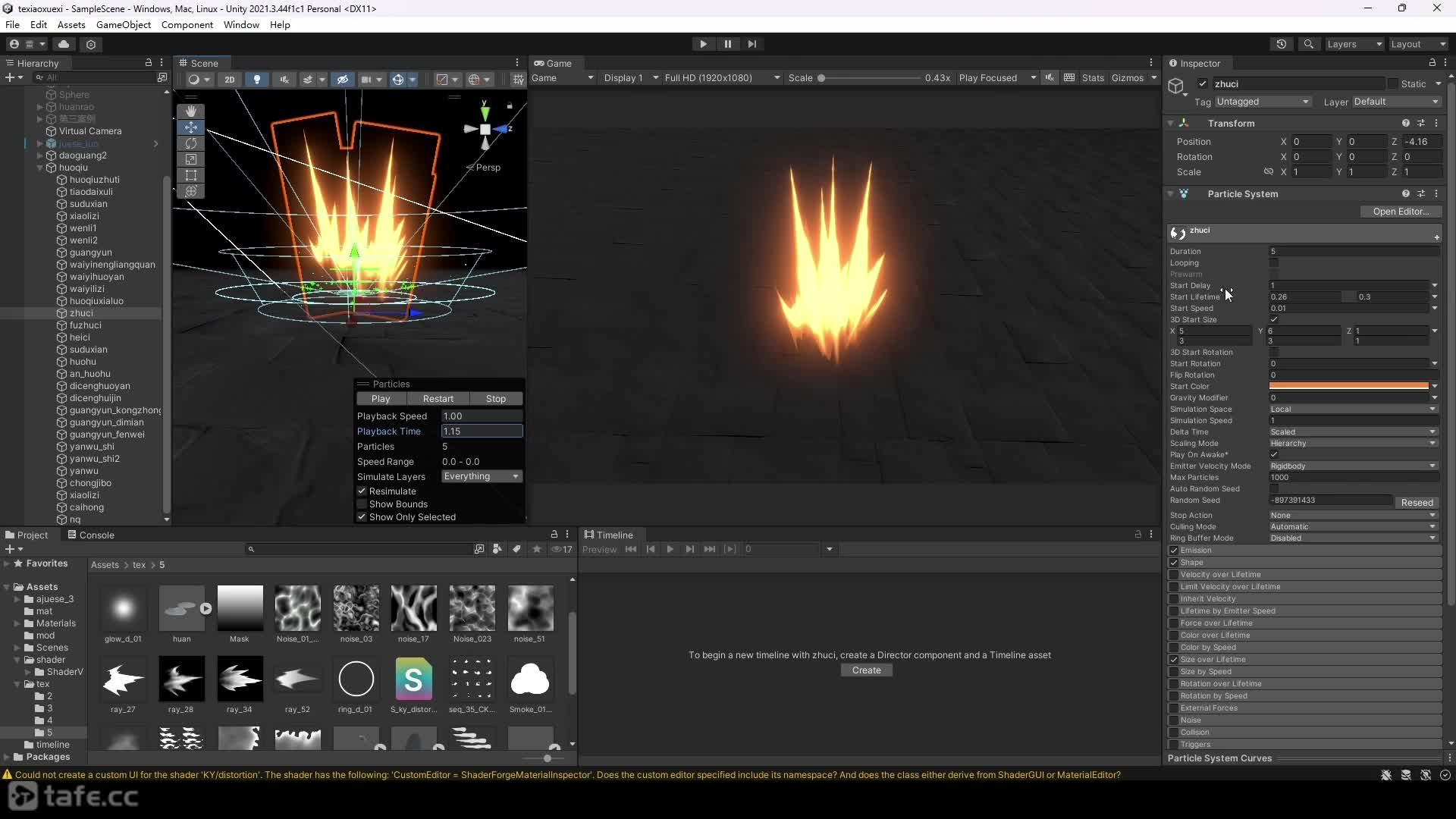Switch to the Console tab
The height and width of the screenshot is (819, 1456).
point(91,535)
